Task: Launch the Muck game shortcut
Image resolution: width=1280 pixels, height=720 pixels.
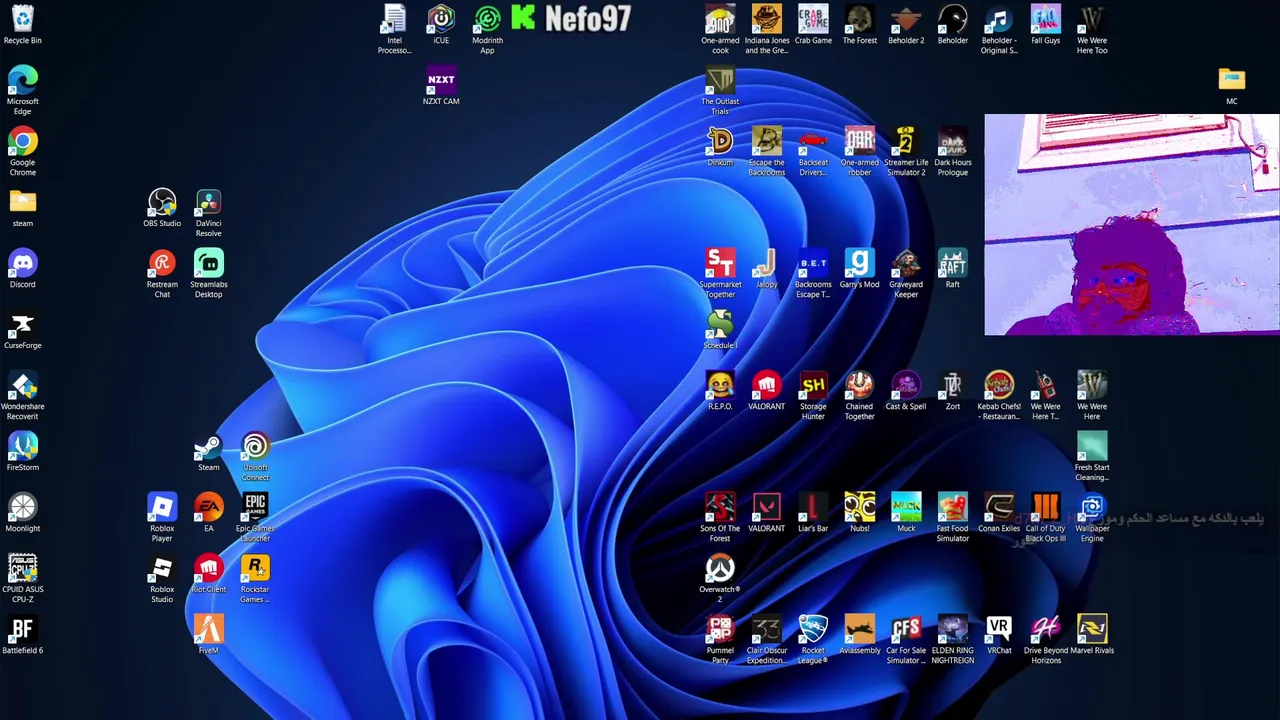Action: [x=906, y=513]
